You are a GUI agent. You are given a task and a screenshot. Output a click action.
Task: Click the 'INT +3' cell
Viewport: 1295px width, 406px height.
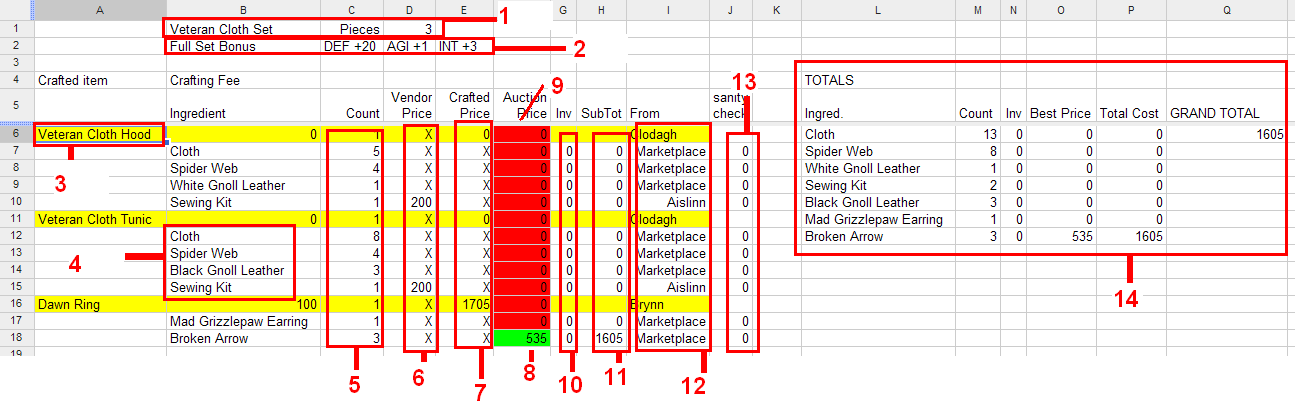(x=467, y=46)
